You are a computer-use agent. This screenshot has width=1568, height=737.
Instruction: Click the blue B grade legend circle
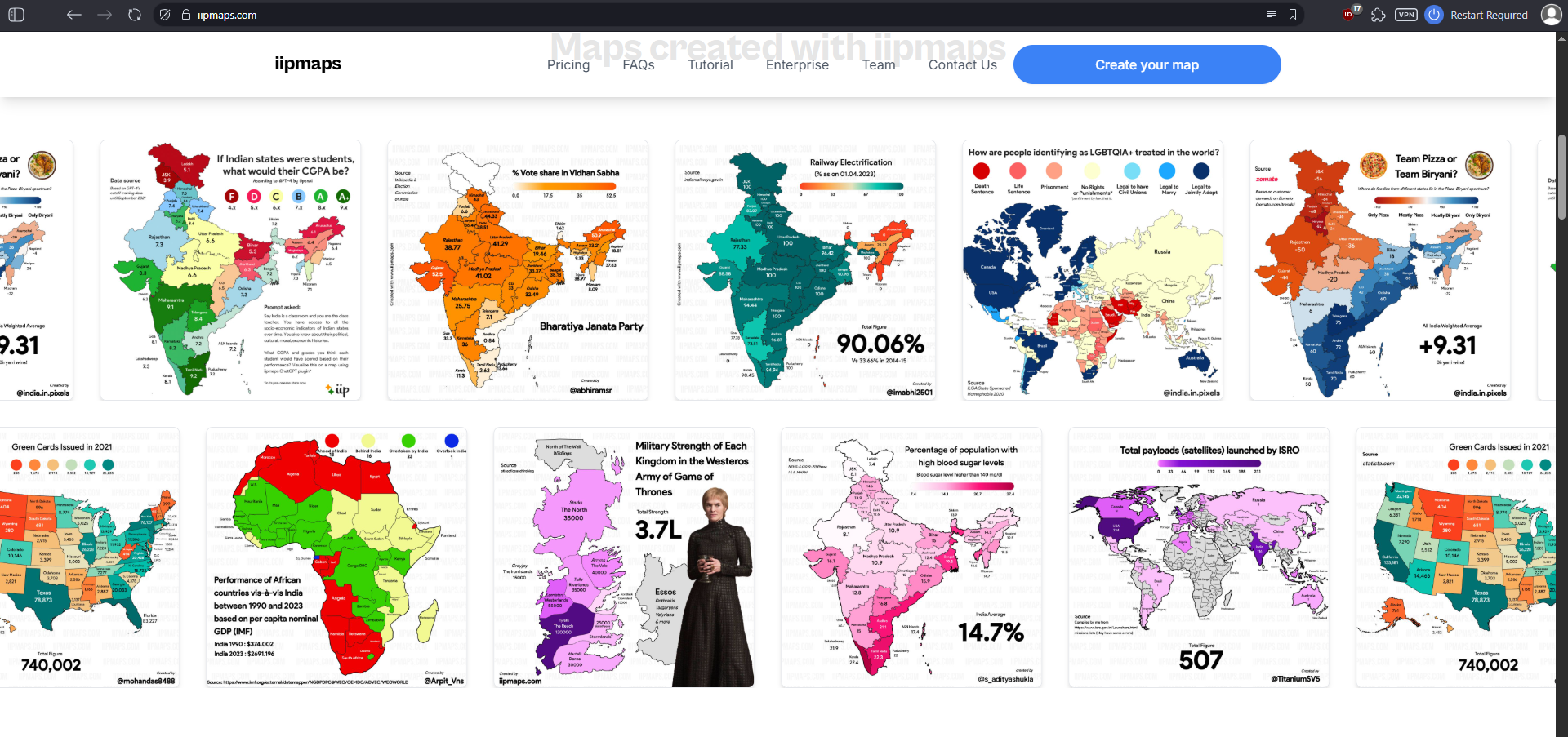click(299, 197)
